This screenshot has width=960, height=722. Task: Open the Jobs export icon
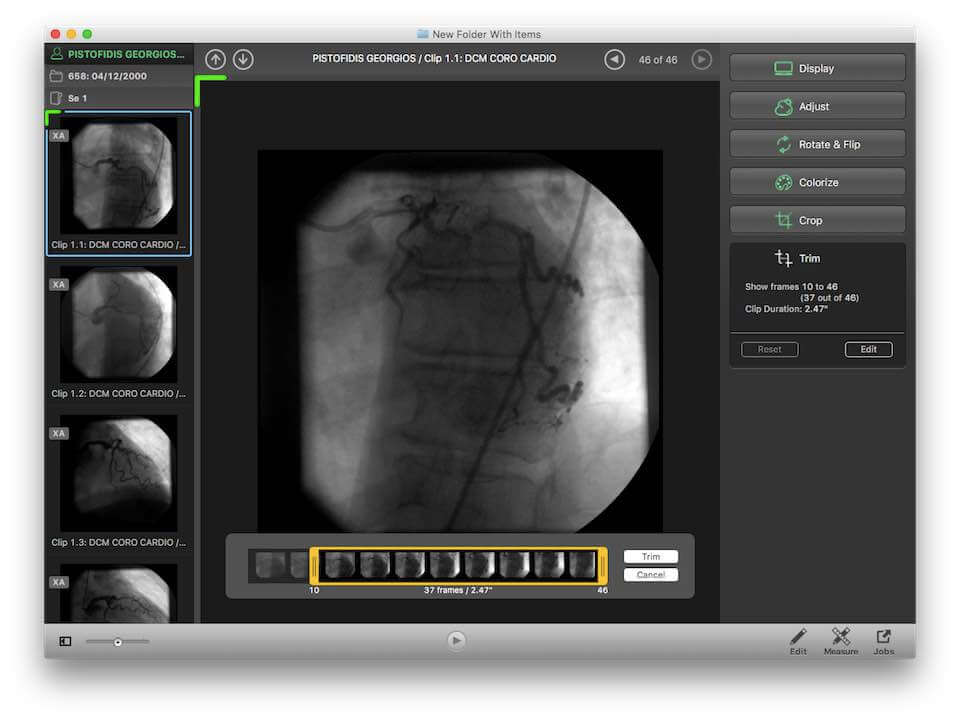coord(884,640)
